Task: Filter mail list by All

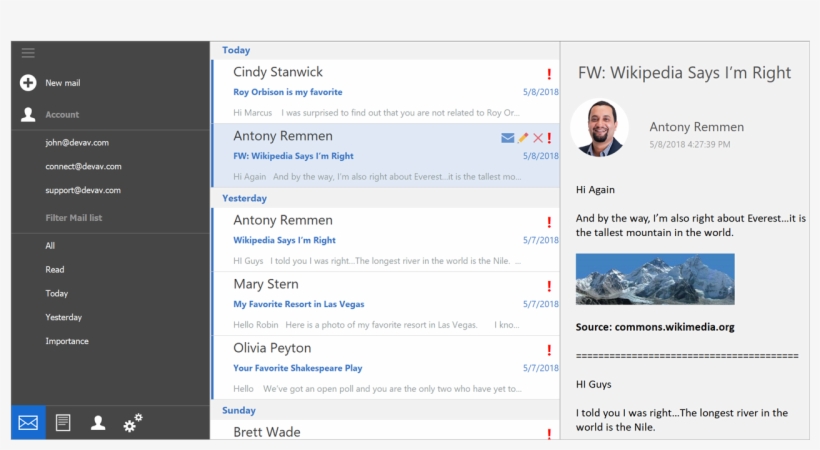Action: point(50,246)
